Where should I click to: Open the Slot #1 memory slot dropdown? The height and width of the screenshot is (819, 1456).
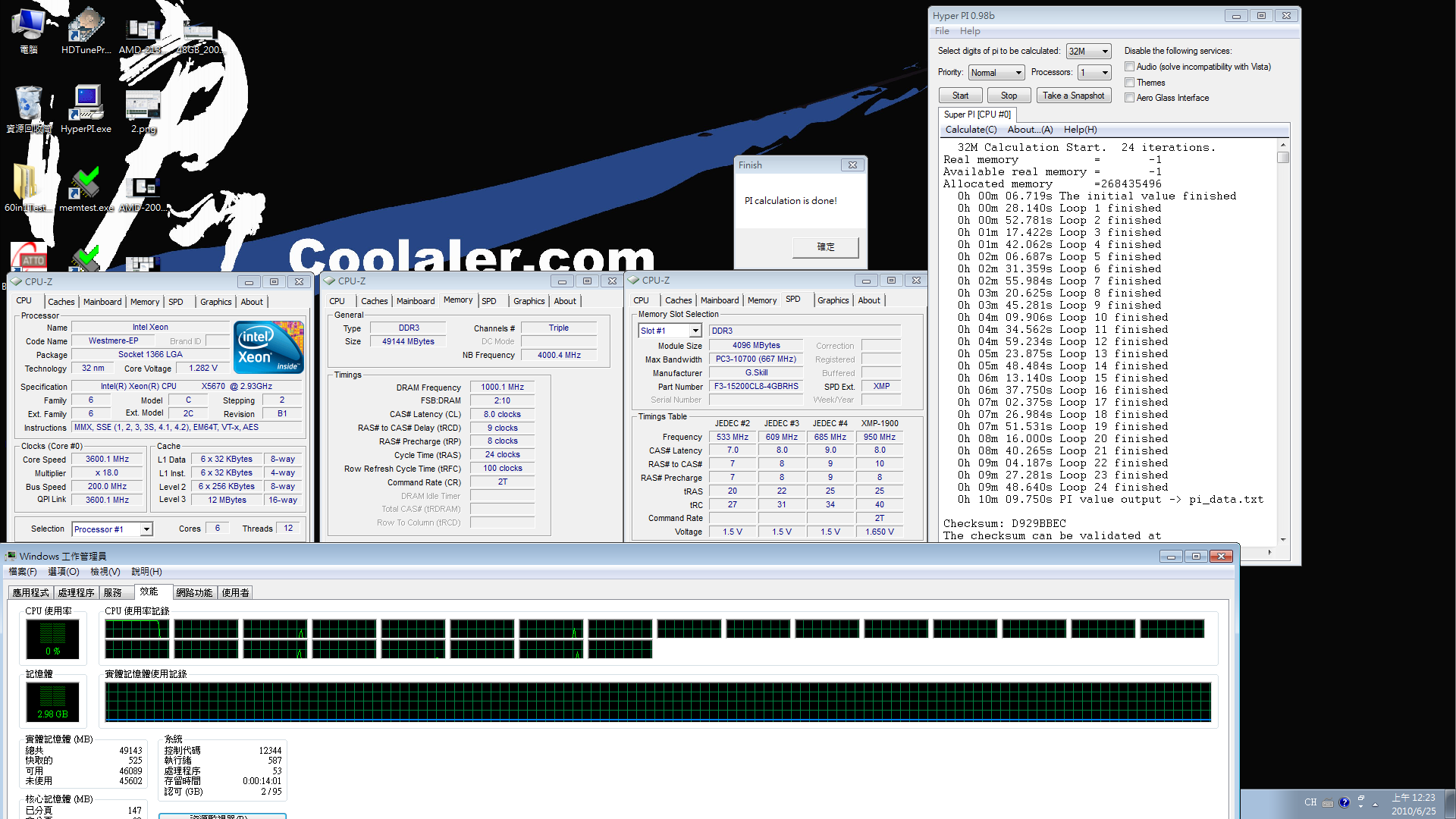[670, 331]
